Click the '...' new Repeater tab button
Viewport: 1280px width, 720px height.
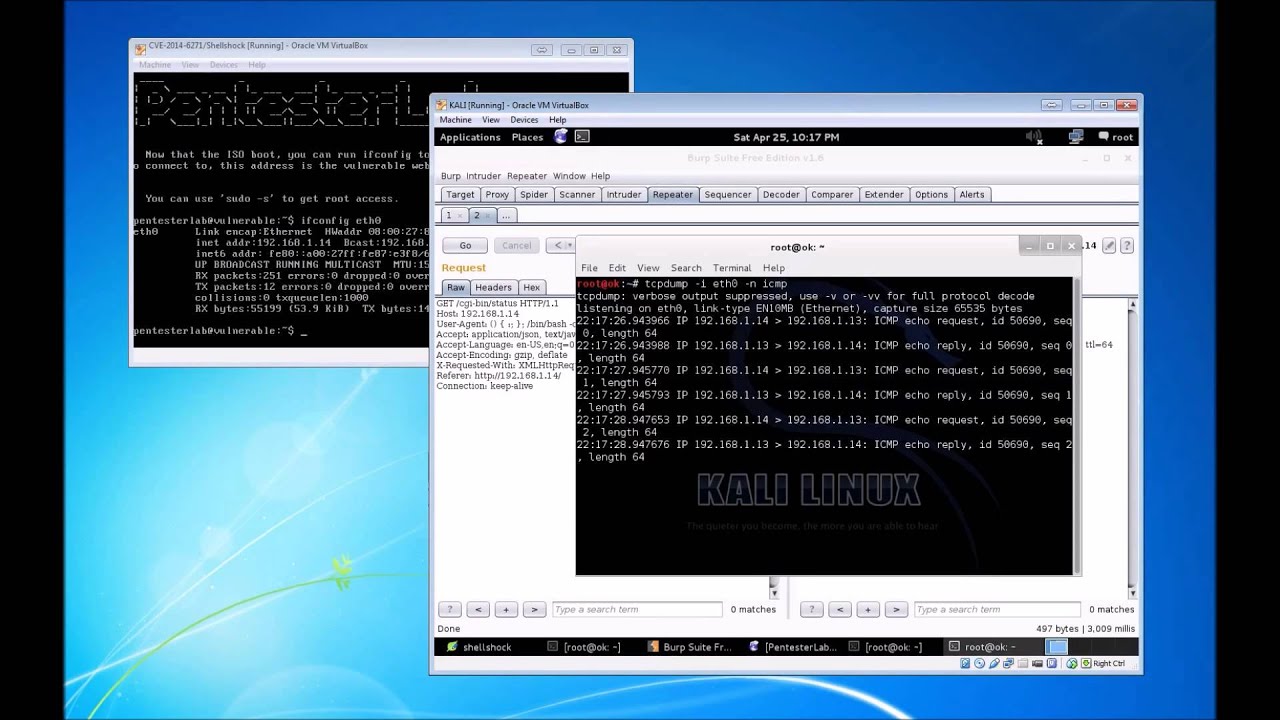(x=506, y=216)
